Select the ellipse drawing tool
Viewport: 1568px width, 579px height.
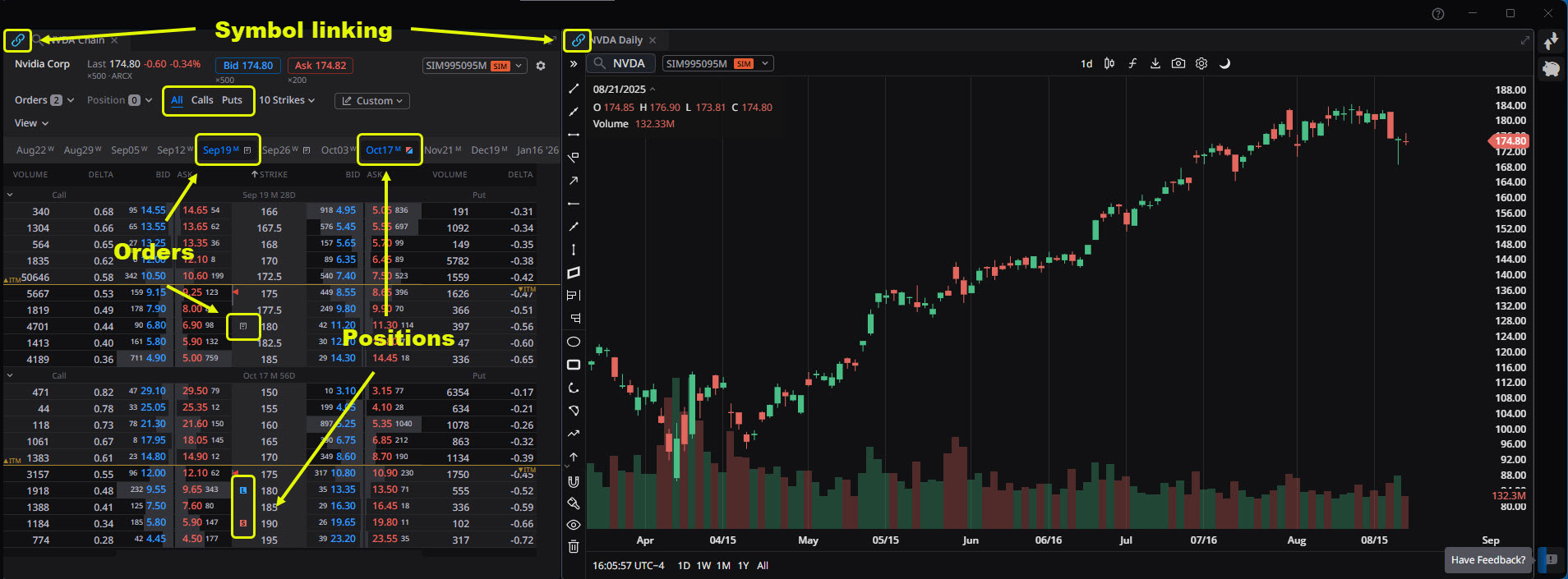point(574,342)
